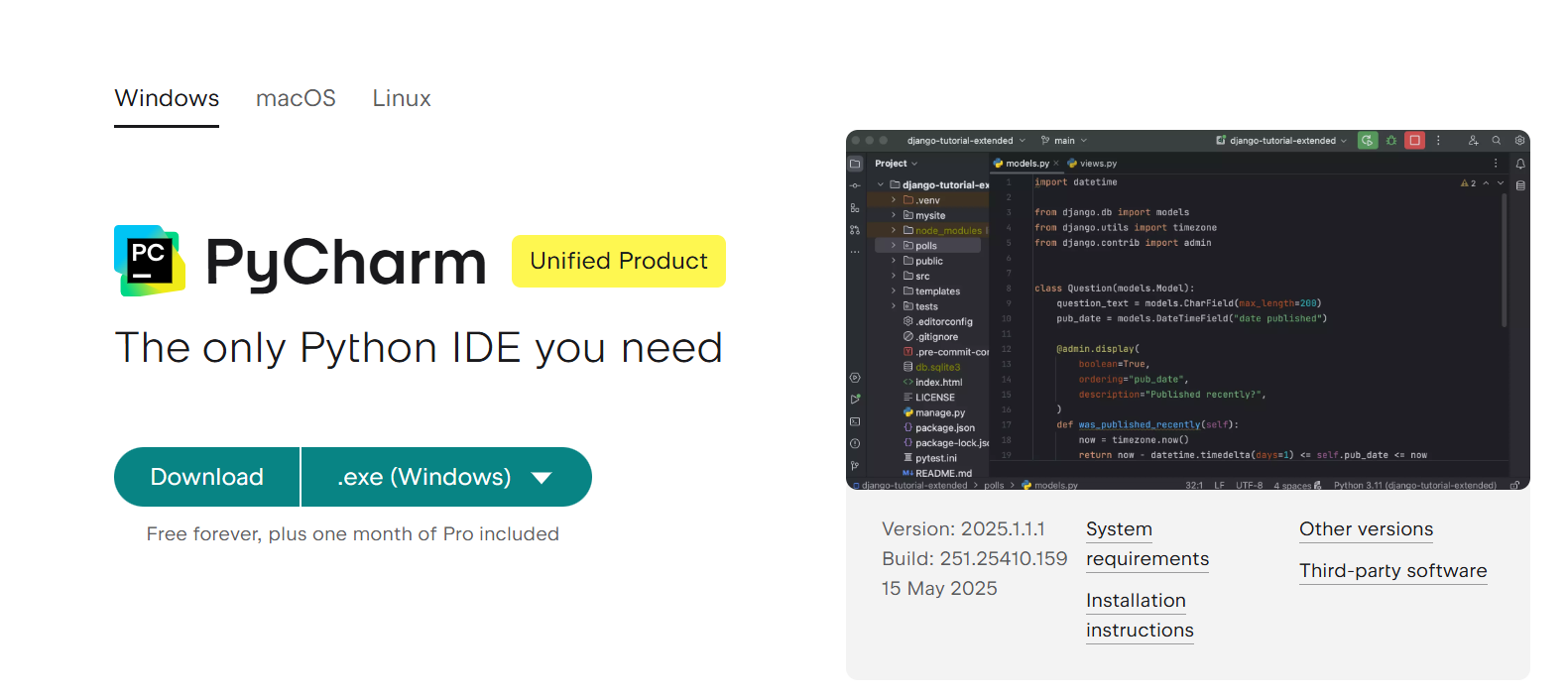Viewport: 1568px width, 696px height.
Task: Open the project name dropdown django-tutorial-extended
Action: (966, 141)
